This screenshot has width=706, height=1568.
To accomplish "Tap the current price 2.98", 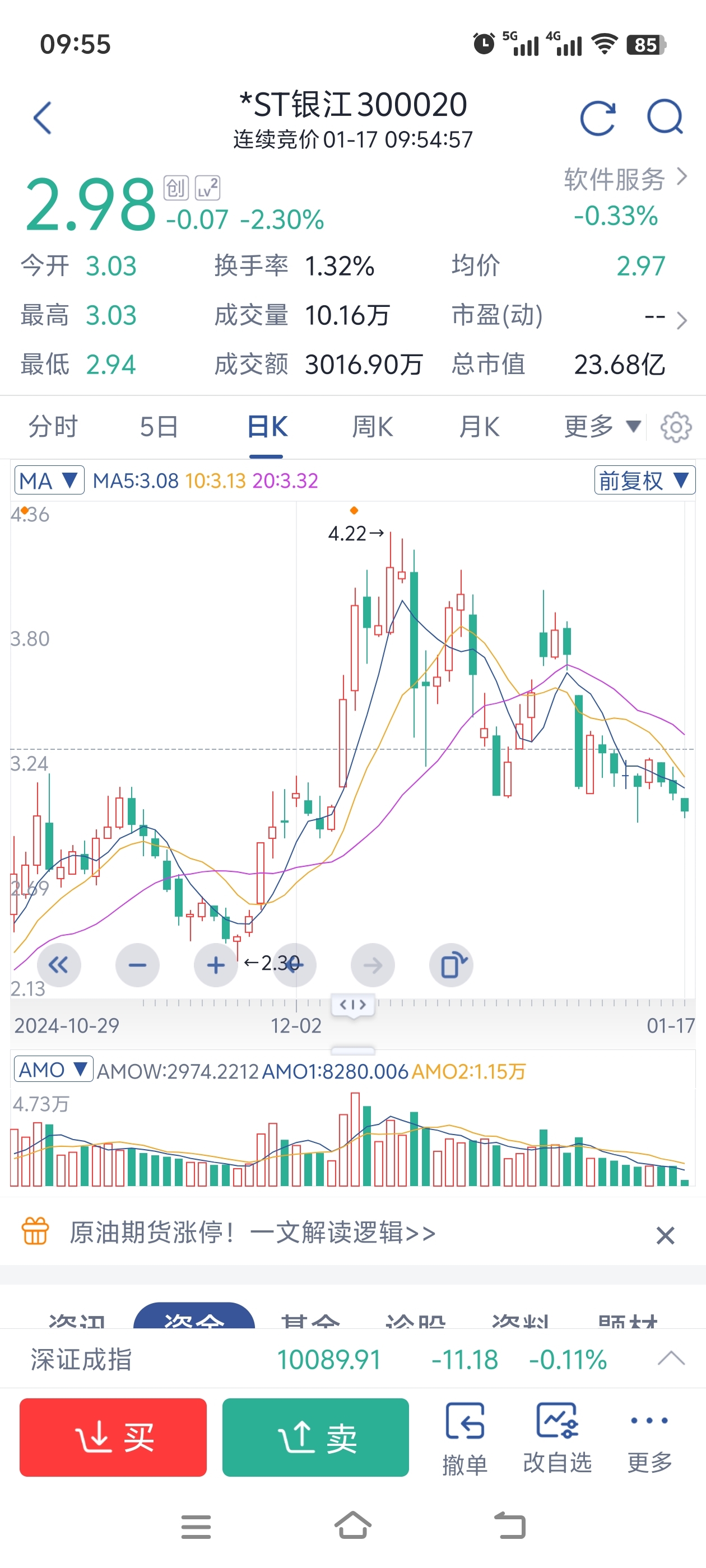I will [x=90, y=204].
